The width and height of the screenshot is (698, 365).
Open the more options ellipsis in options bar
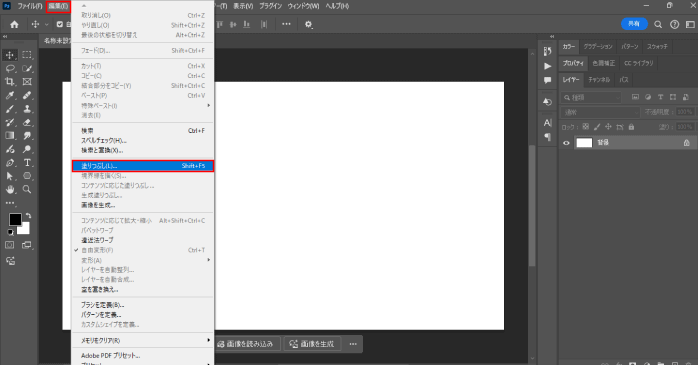286,24
